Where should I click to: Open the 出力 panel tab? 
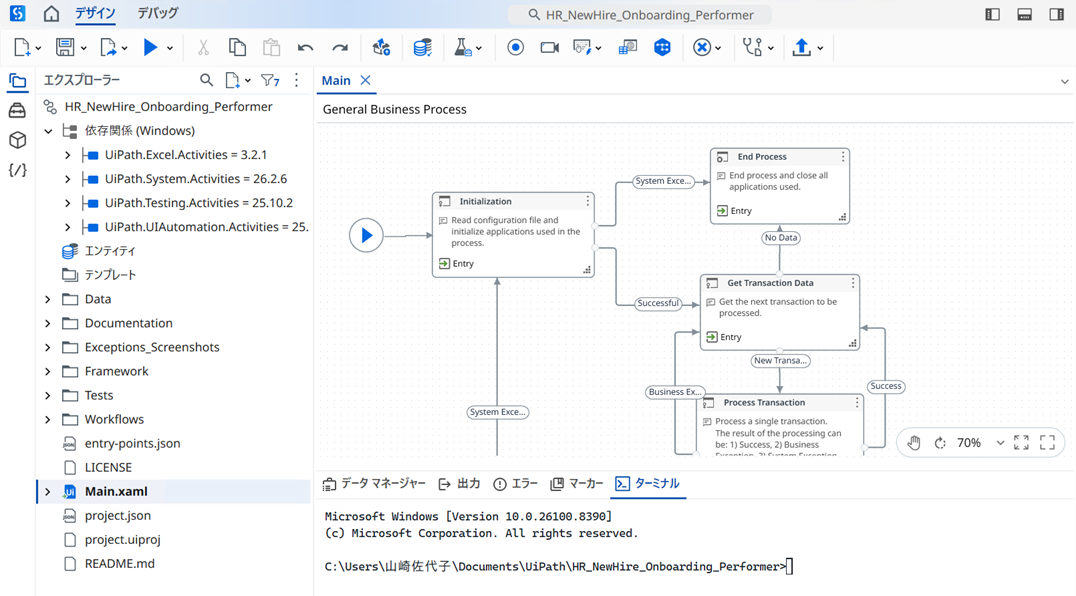[459, 484]
